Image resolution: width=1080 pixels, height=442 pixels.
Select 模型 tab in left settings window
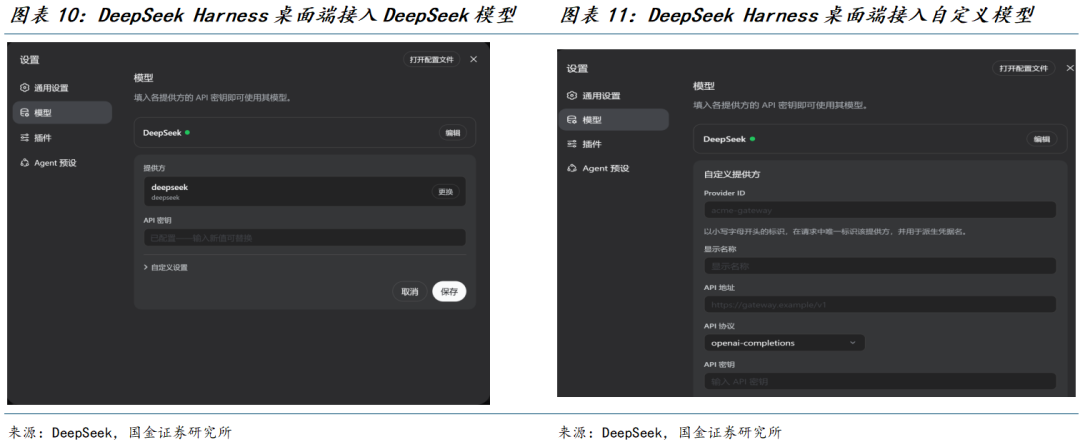tap(62, 113)
